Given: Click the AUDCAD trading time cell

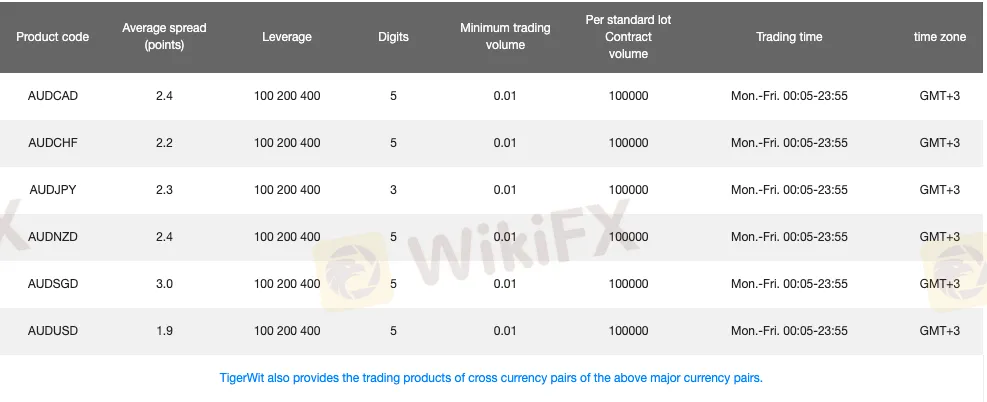Looking at the screenshot, I should 789,96.
